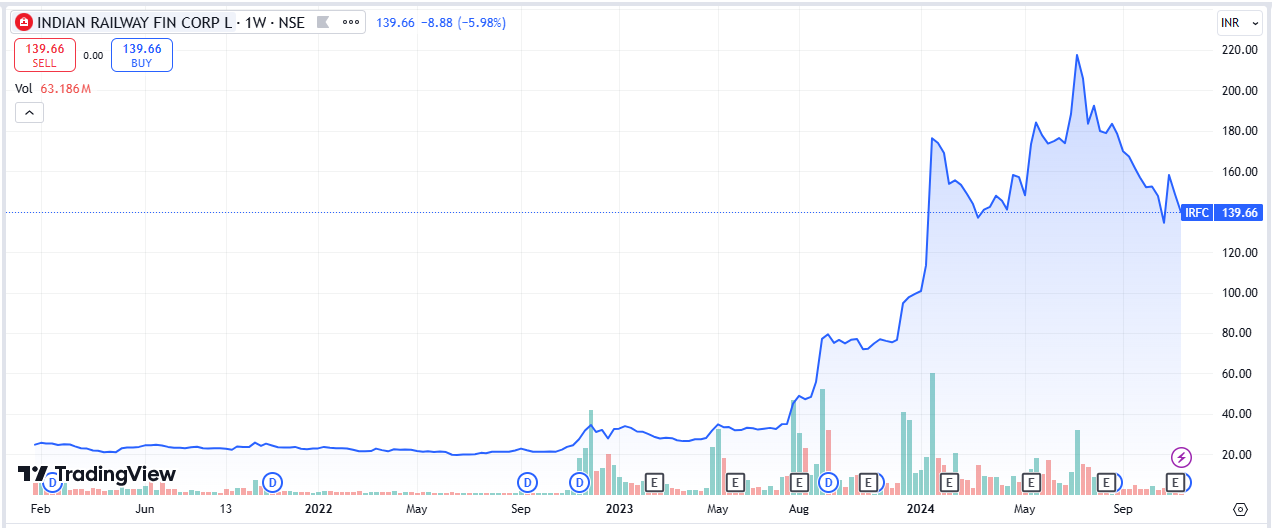Click the IRFC 139.66 price label on axis
Screen dimensions: 1272x528
[x=1222, y=212]
